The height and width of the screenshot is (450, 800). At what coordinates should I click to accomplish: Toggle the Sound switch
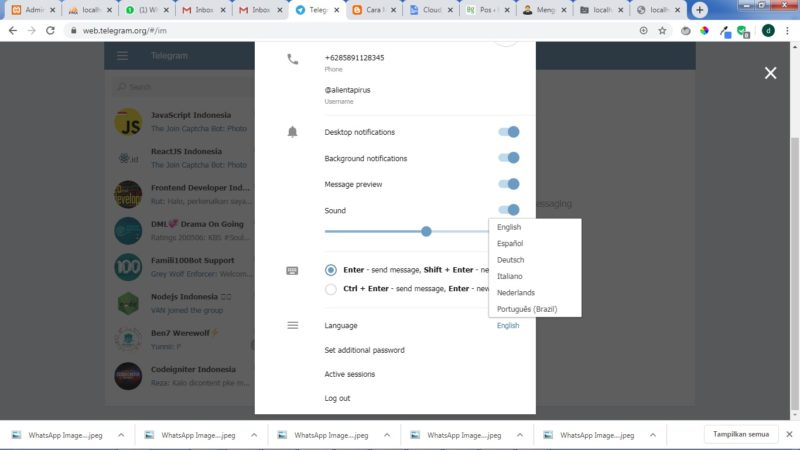pyautogui.click(x=509, y=210)
